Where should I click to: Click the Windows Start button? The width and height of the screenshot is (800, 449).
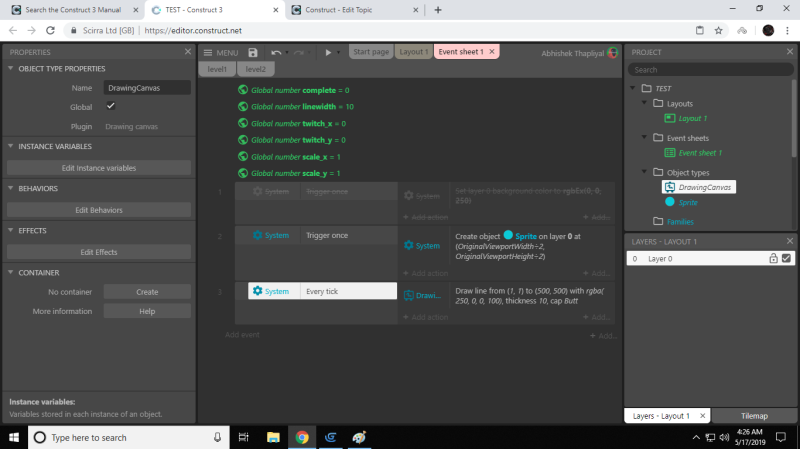(x=14, y=437)
